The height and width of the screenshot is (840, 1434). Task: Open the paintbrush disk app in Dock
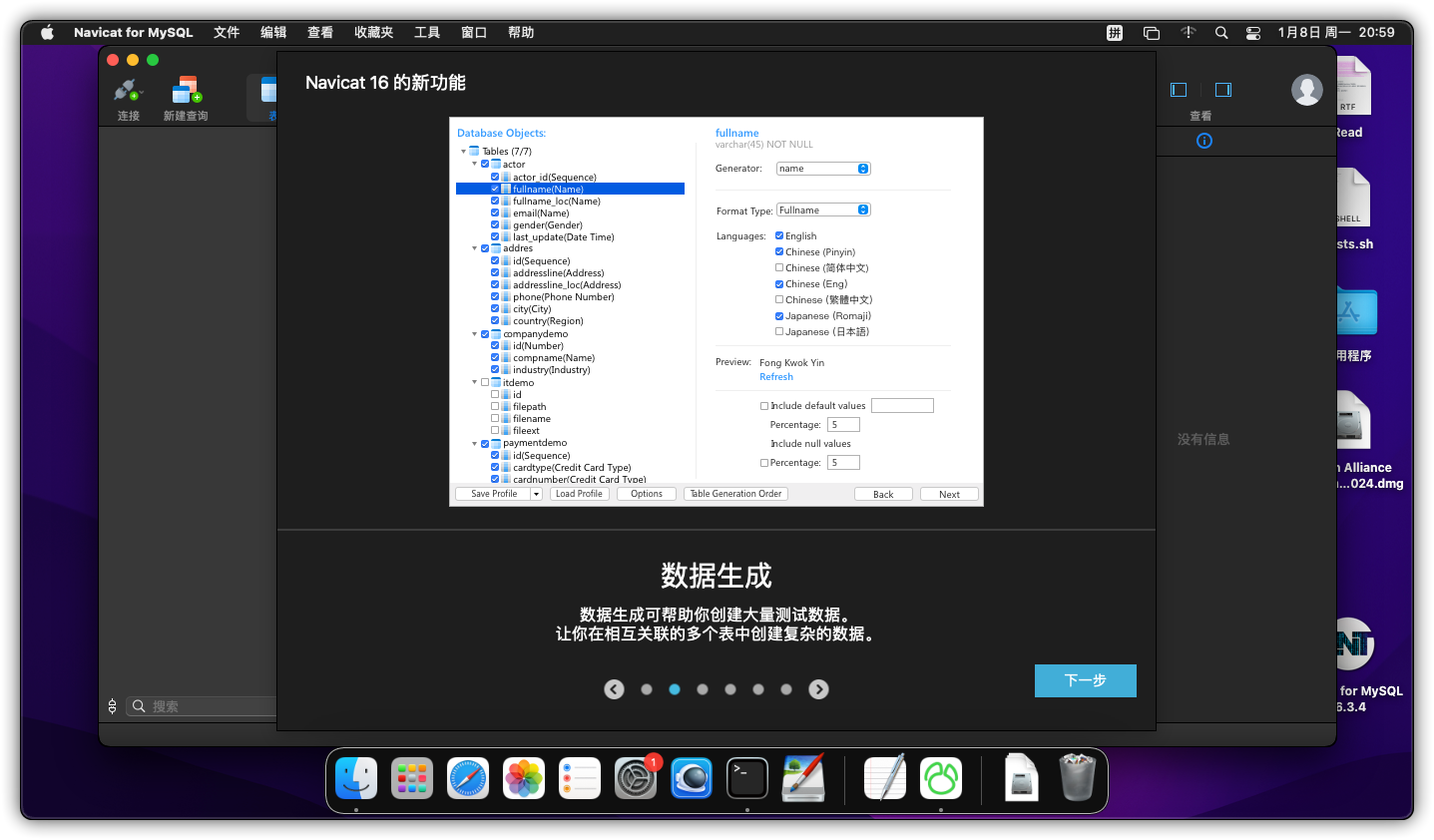803,778
